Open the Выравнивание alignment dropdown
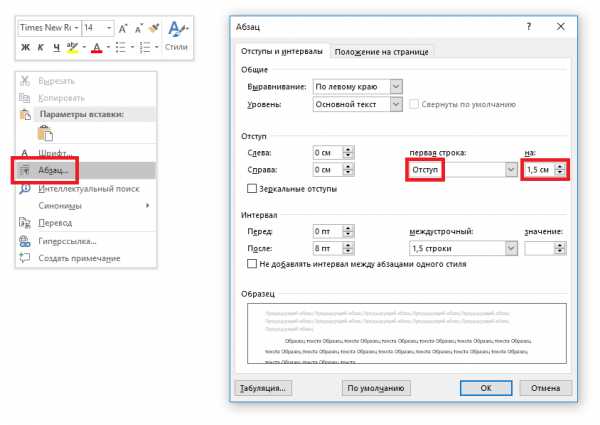The width and height of the screenshot is (600, 425). coord(396,87)
